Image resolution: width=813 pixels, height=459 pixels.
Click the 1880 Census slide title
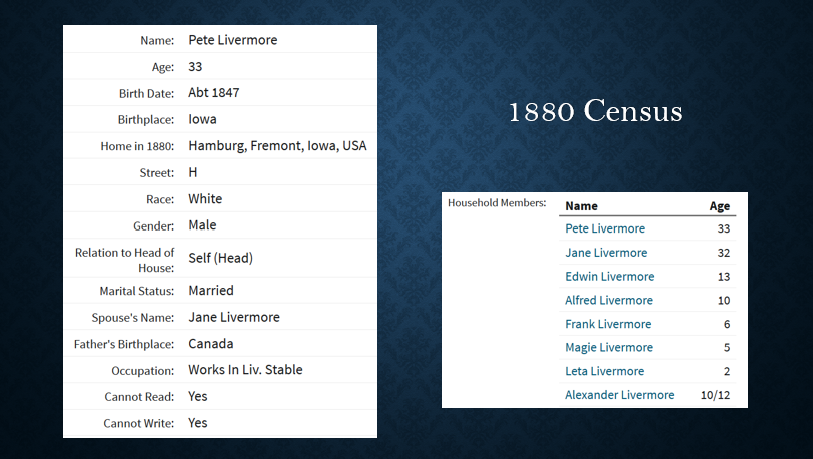tap(595, 112)
